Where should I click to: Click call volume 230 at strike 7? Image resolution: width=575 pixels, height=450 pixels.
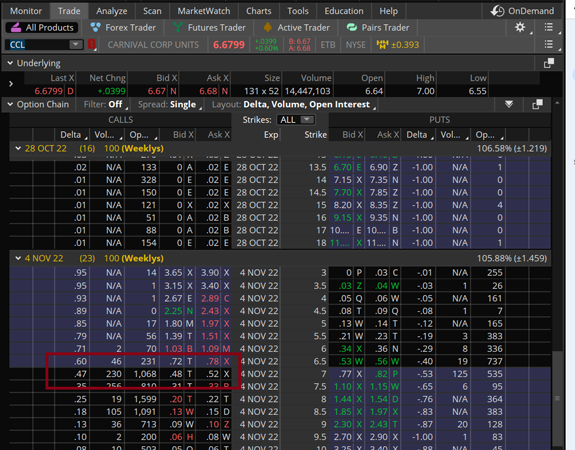click(x=114, y=374)
